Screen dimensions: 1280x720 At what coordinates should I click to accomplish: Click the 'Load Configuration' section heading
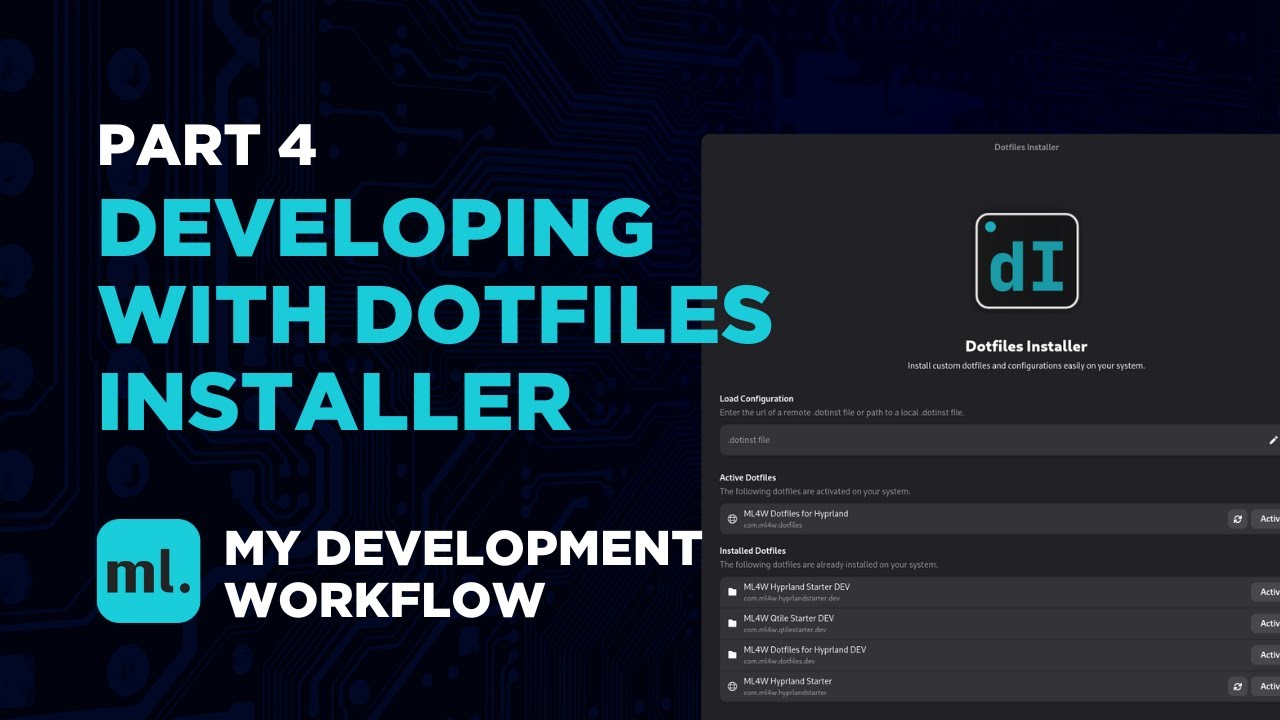[757, 399]
